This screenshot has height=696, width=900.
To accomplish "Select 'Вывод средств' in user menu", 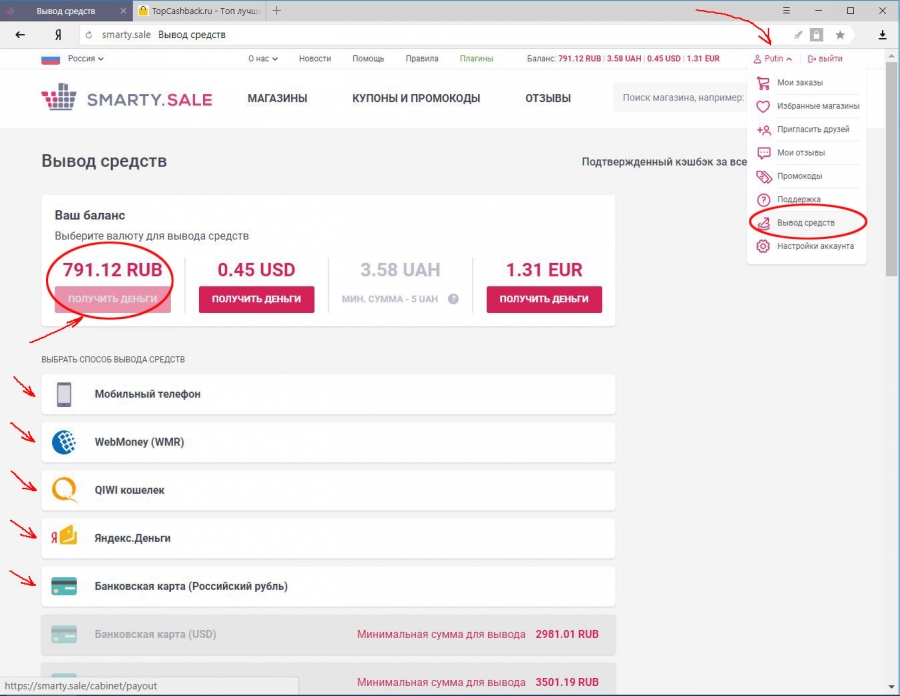I will coord(805,223).
